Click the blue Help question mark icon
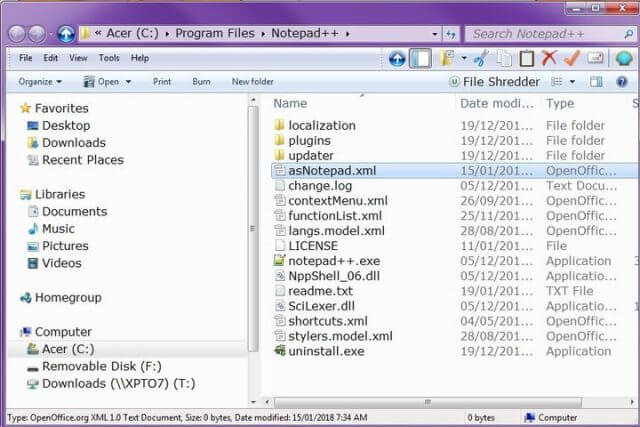Viewport: 640px width, 427px height. click(622, 82)
